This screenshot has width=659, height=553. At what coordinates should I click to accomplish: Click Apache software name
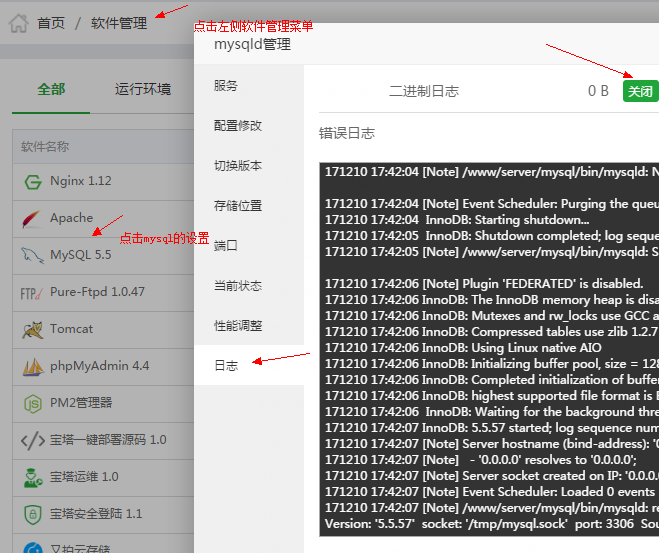[x=71, y=218]
